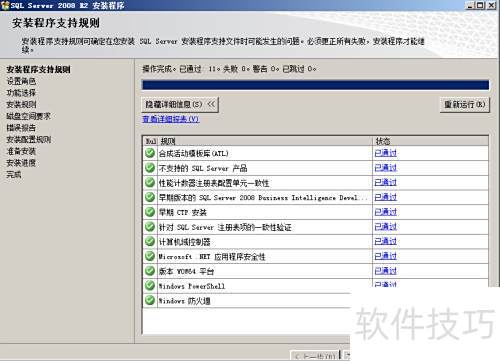Open 已通过 status link for 不支持的 SQL Server 产品
This screenshot has height=361, width=500.
pos(386,168)
